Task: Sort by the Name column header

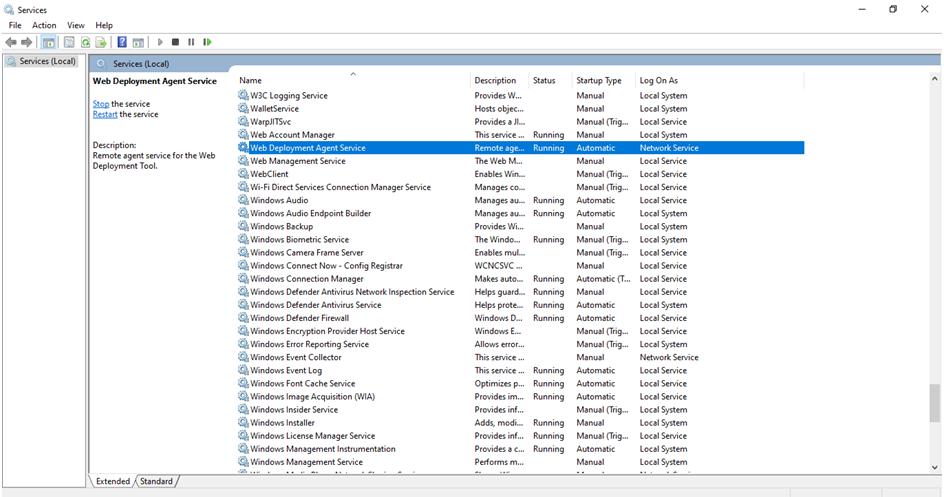Action: [x=352, y=81]
